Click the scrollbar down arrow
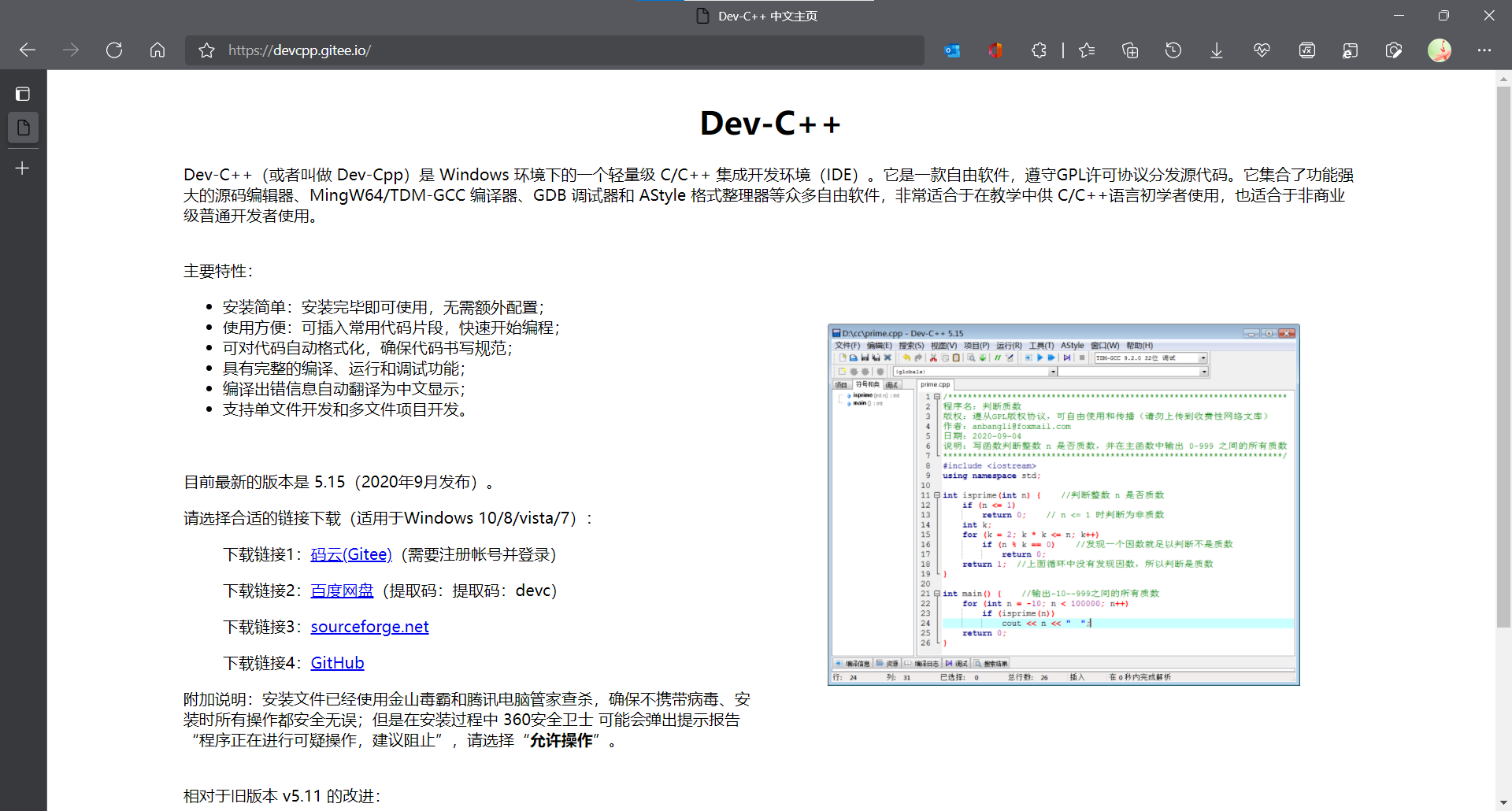 [1503, 802]
